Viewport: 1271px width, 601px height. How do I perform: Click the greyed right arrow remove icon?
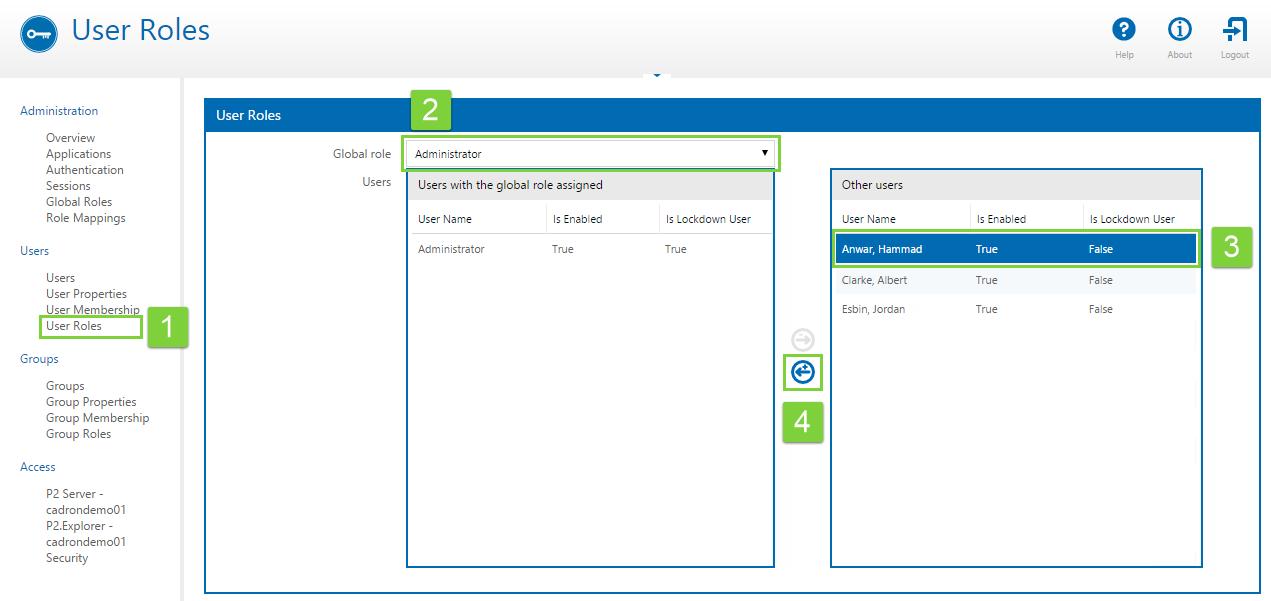click(803, 340)
